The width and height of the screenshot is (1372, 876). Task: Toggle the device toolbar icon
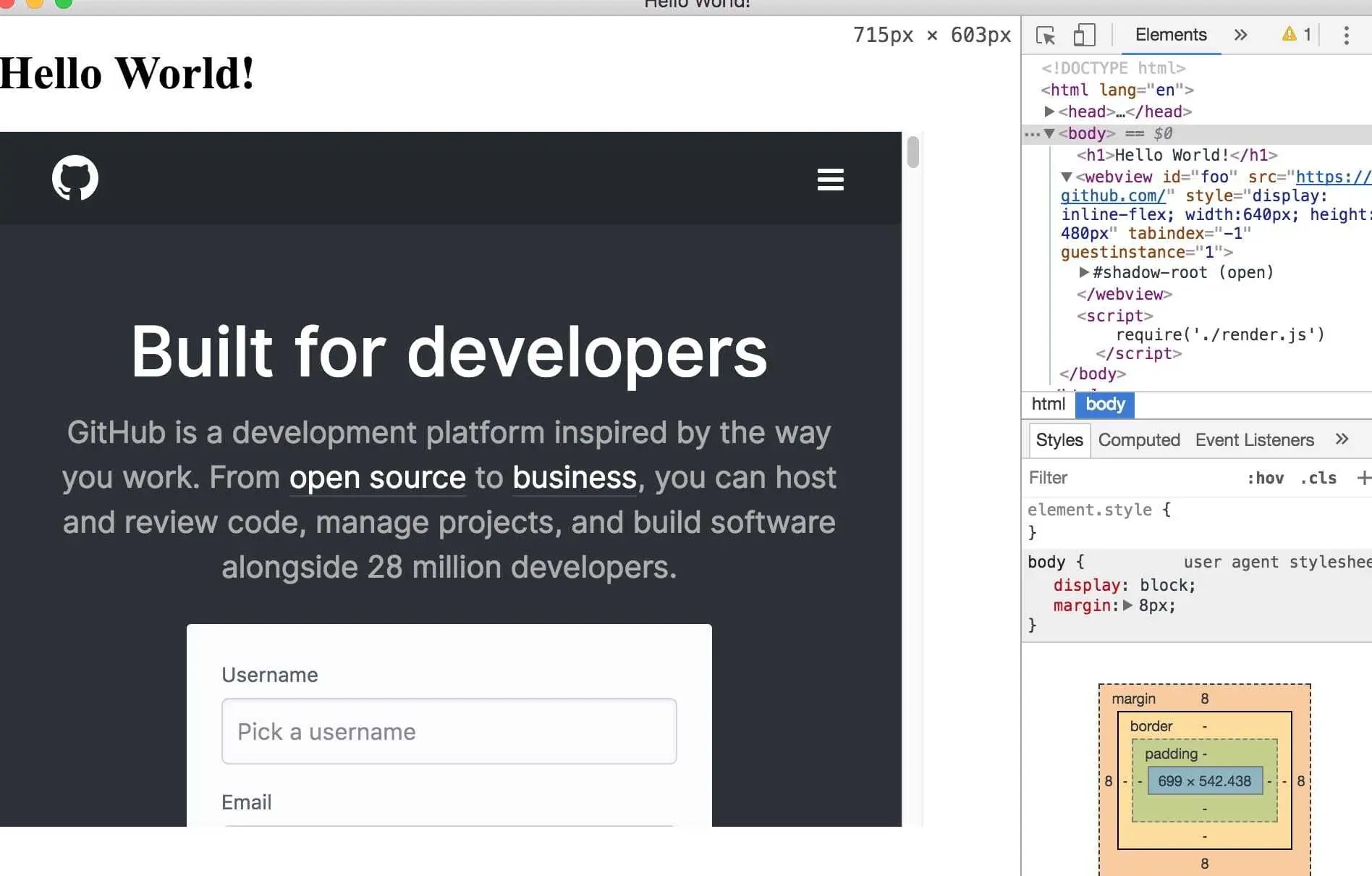(1083, 35)
